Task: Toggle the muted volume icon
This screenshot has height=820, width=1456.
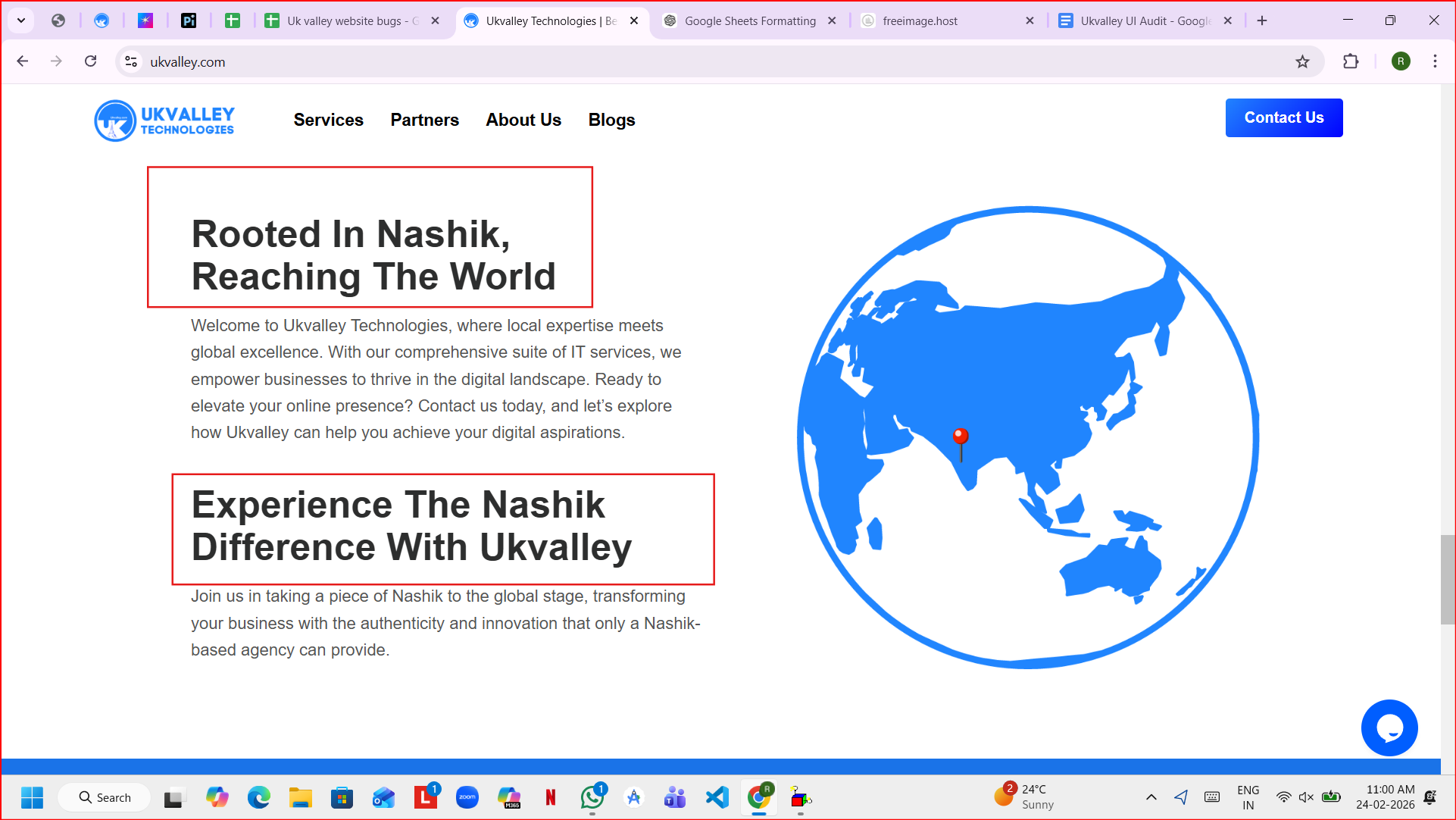Action: tap(1306, 797)
